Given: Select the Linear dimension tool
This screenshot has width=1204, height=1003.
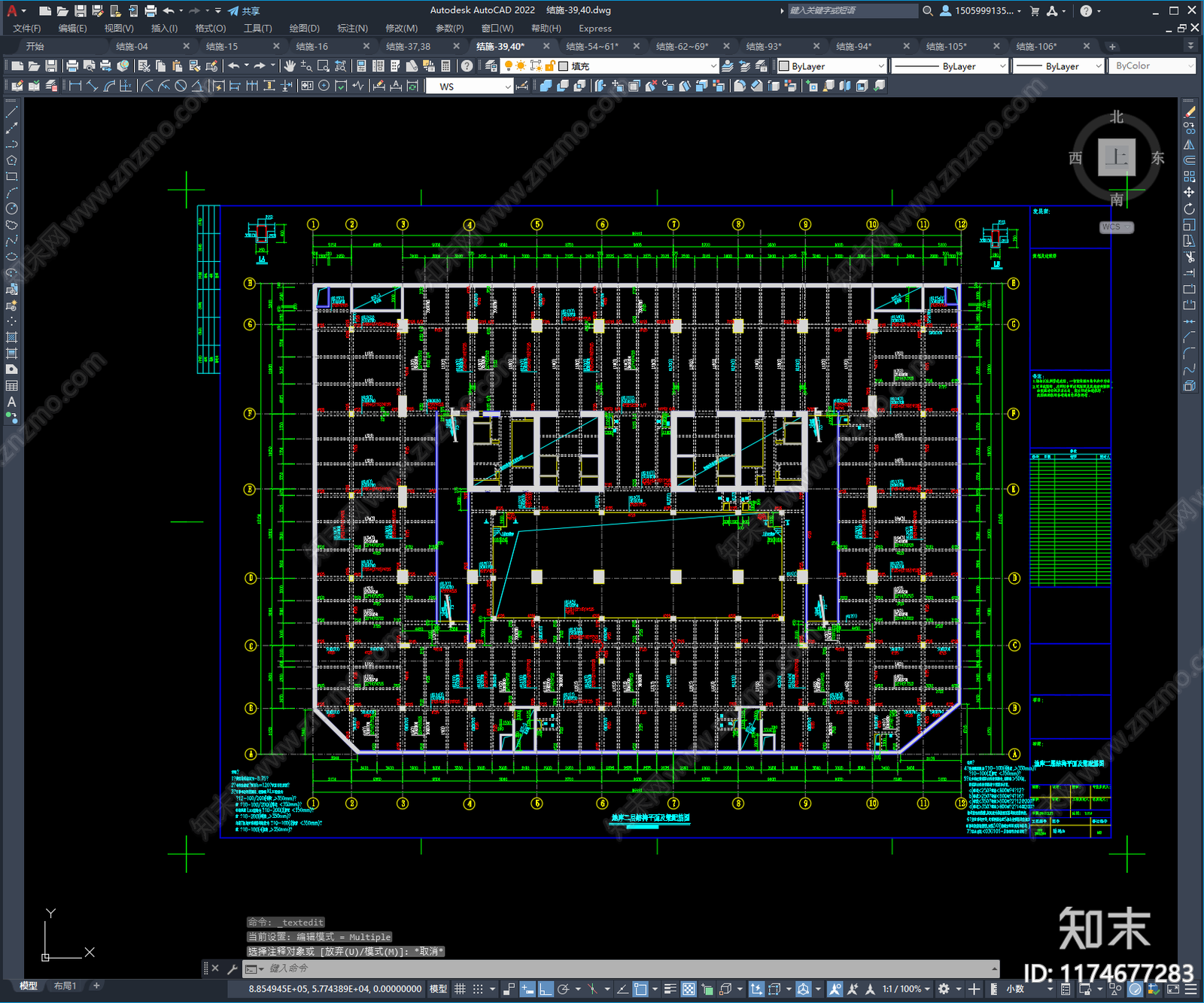Looking at the screenshot, I should [x=75, y=86].
